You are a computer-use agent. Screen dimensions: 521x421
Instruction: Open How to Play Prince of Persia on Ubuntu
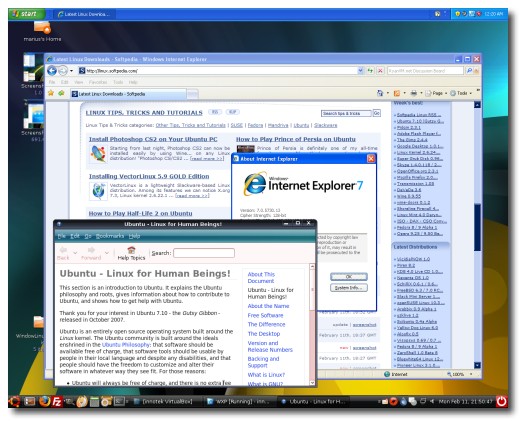pos(296,139)
